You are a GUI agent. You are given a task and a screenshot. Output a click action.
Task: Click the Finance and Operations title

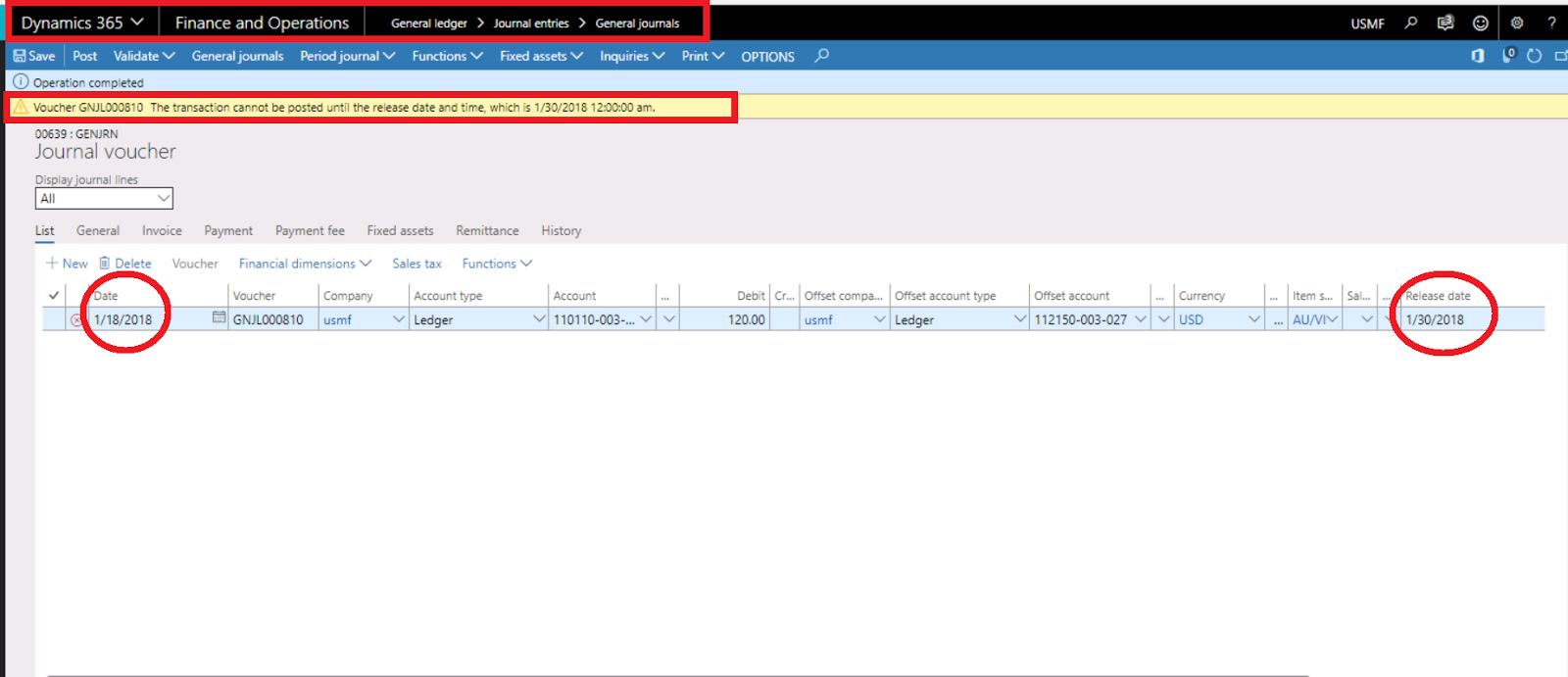point(262,23)
